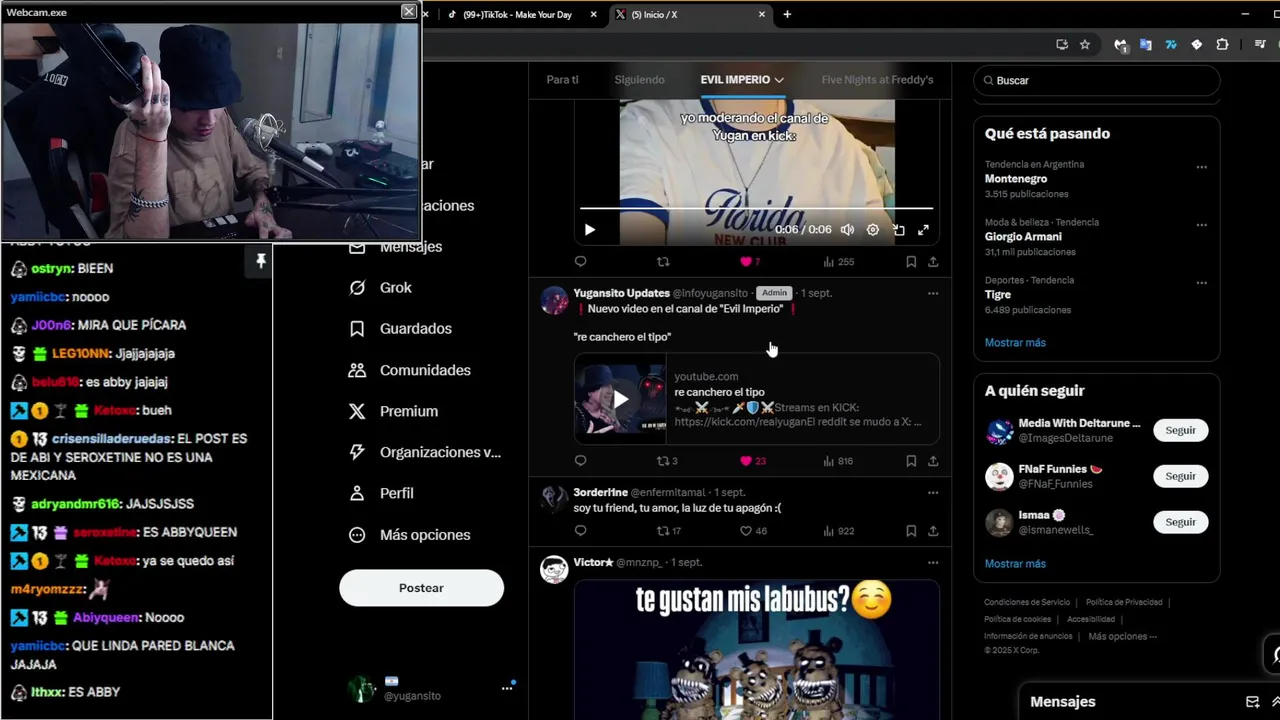1280x720 pixels.
Task: Open account menu dots next to @yugansito
Action: tap(507, 688)
